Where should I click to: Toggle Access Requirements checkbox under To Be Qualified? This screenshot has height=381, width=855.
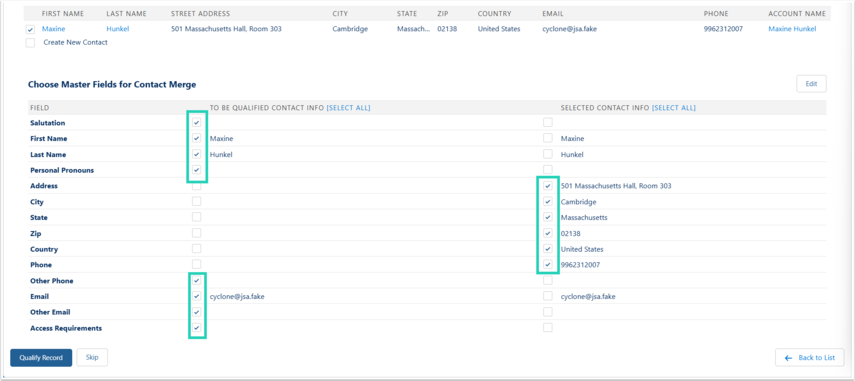[196, 328]
